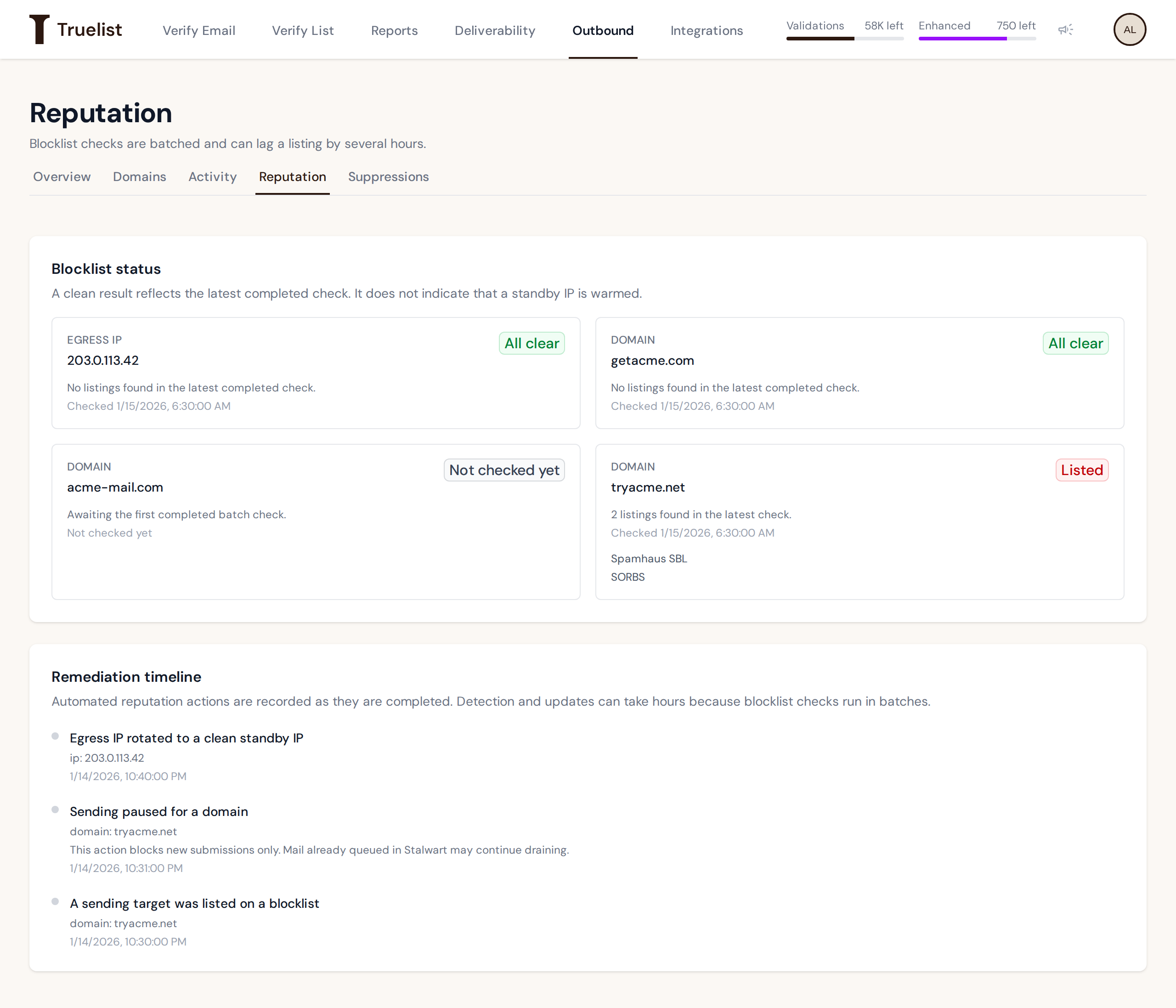Click the Spamhaus SBL listing
The height and width of the screenshot is (1008, 1176).
coord(649,559)
